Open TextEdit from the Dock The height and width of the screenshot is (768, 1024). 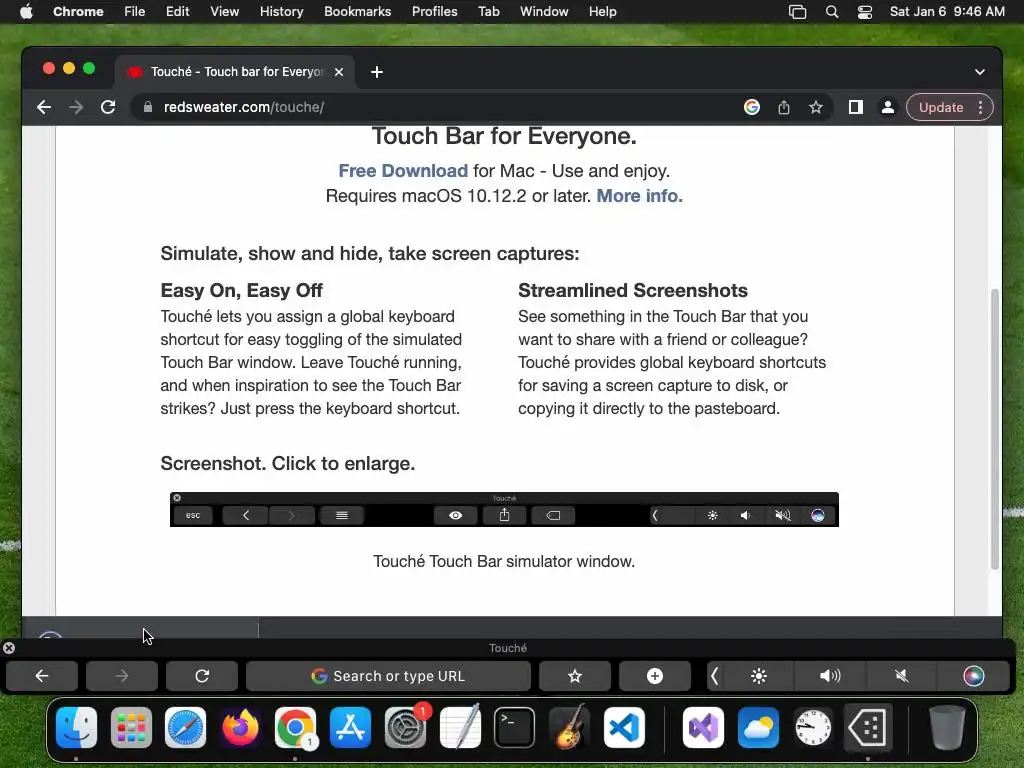460,728
